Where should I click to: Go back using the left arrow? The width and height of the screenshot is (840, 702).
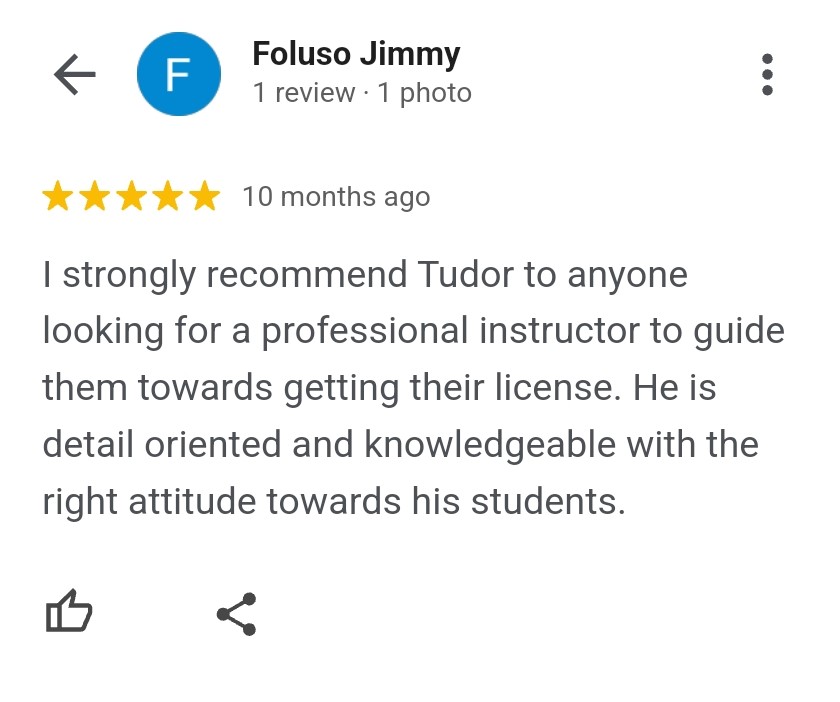[74, 74]
